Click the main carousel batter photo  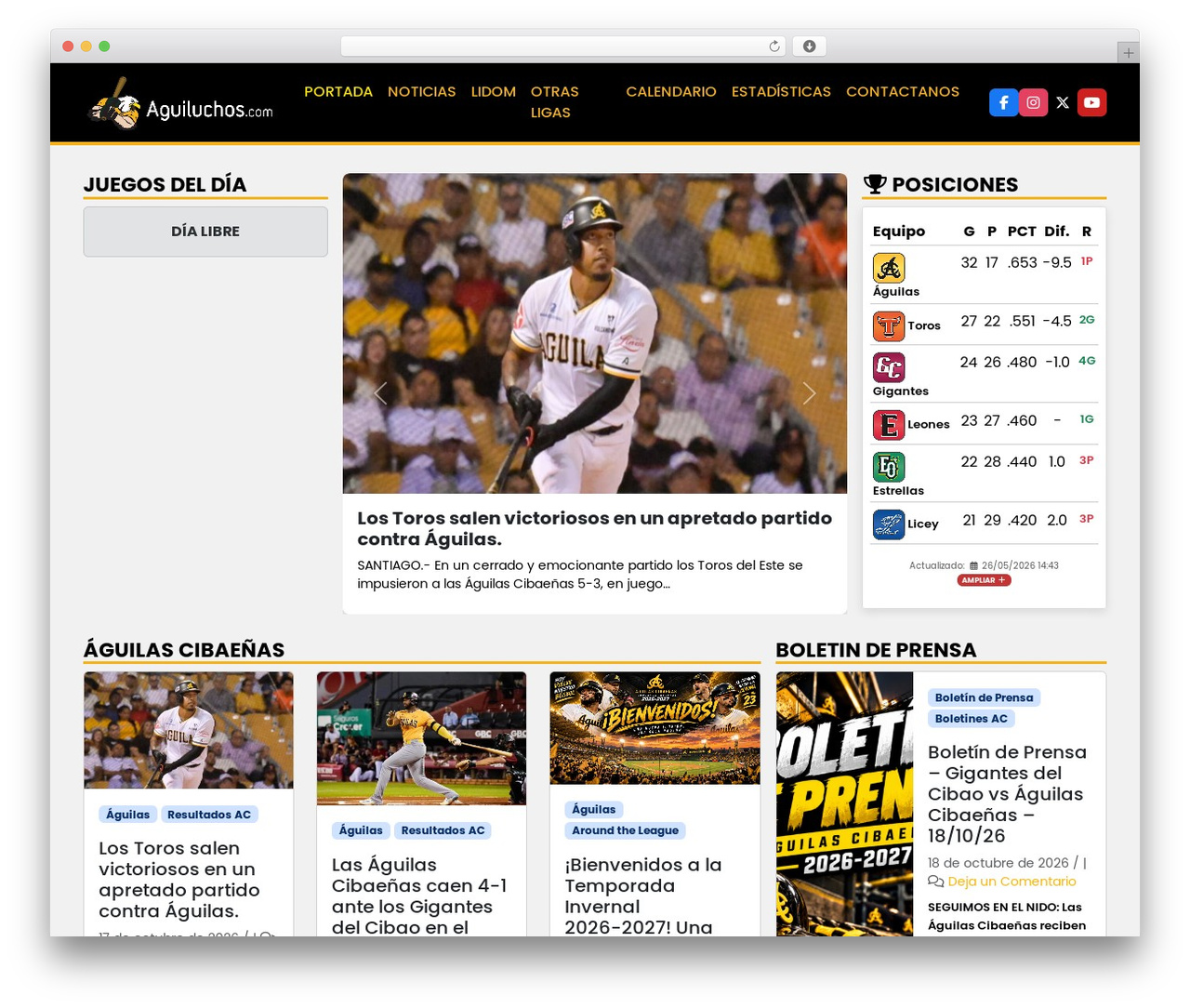pyautogui.click(x=595, y=333)
